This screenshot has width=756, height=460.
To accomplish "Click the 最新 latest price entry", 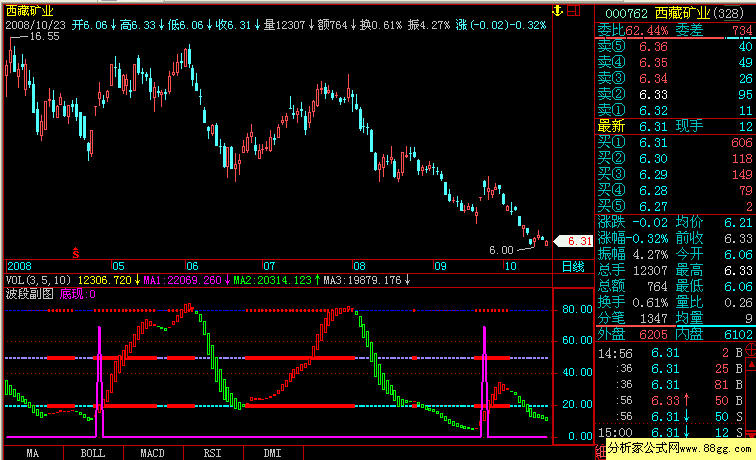I will 633,127.
